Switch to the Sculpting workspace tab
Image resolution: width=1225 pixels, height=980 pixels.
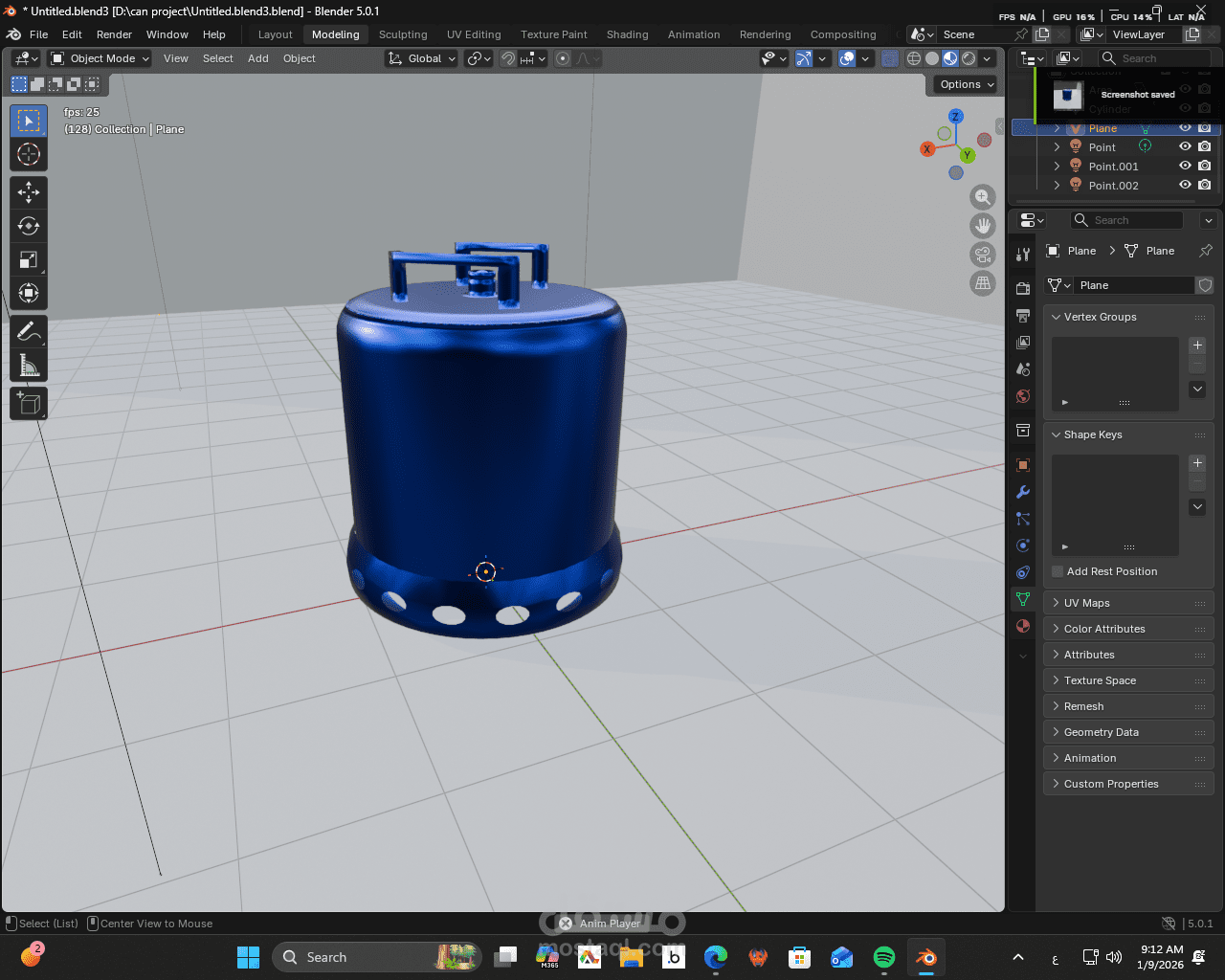coord(403,34)
